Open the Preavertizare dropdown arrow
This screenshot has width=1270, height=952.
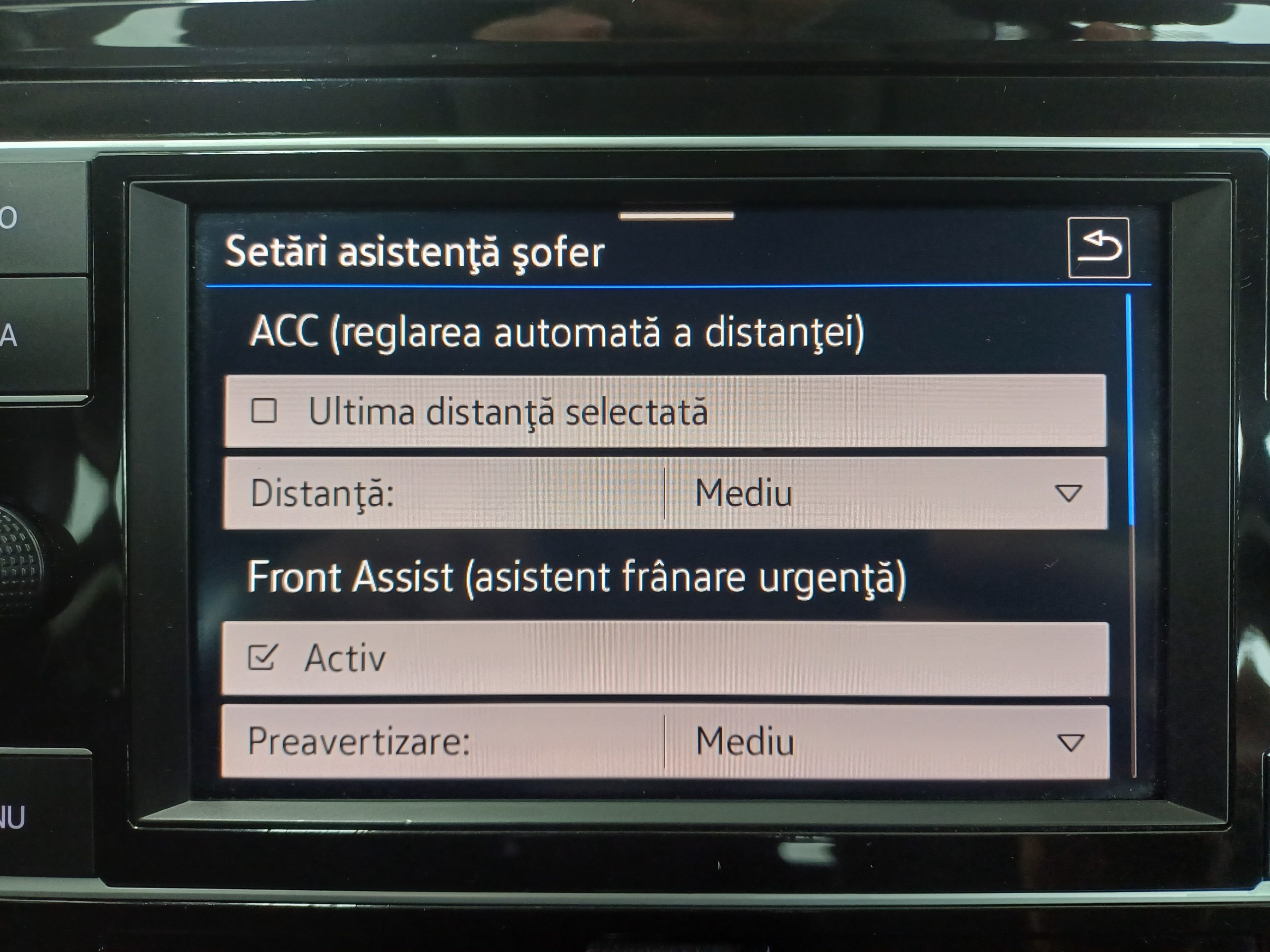[x=1071, y=743]
